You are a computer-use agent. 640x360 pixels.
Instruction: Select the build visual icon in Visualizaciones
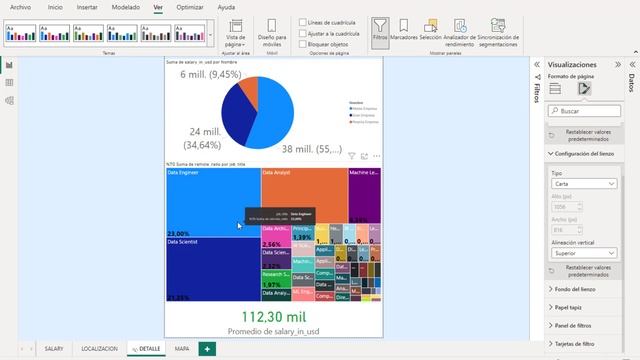point(555,89)
